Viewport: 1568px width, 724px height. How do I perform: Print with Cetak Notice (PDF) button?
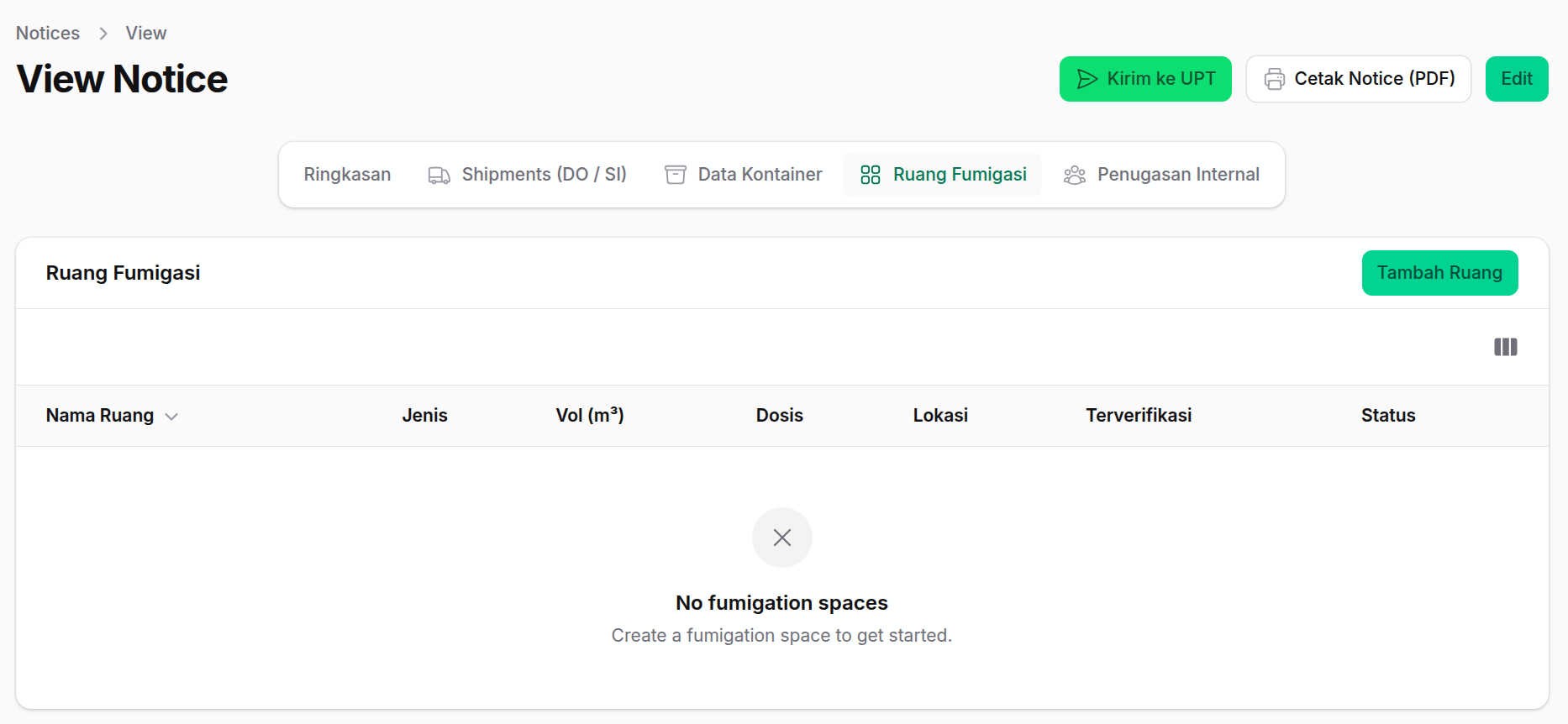click(1359, 79)
